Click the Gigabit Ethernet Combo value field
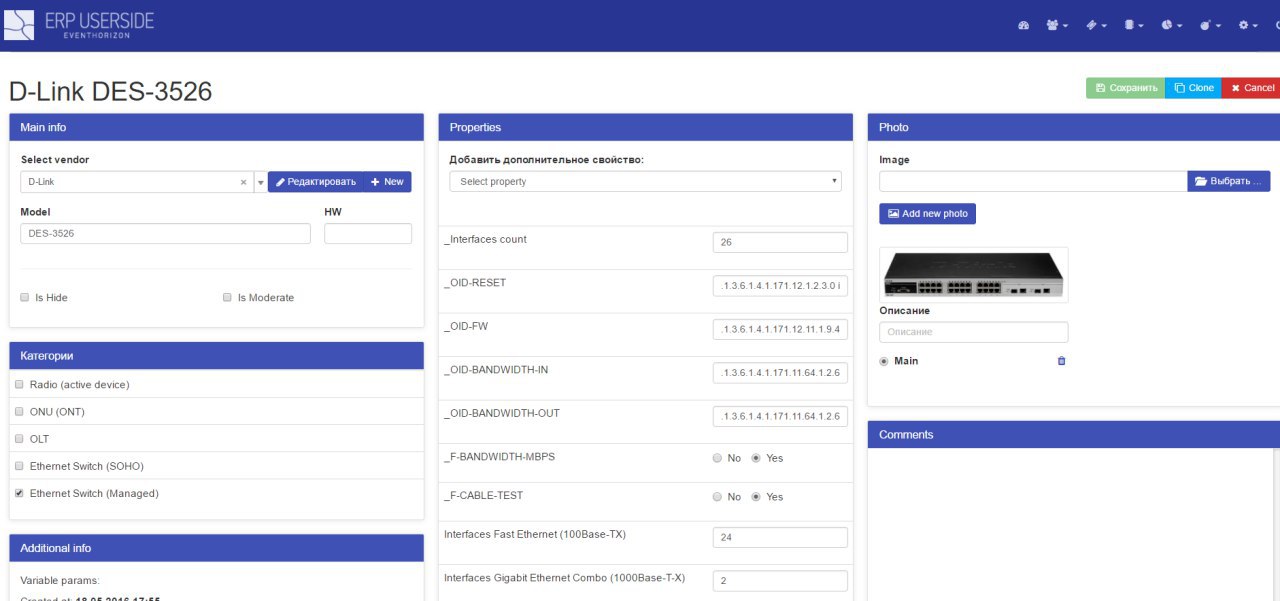Screen dimensions: 1280x601 pos(780,581)
